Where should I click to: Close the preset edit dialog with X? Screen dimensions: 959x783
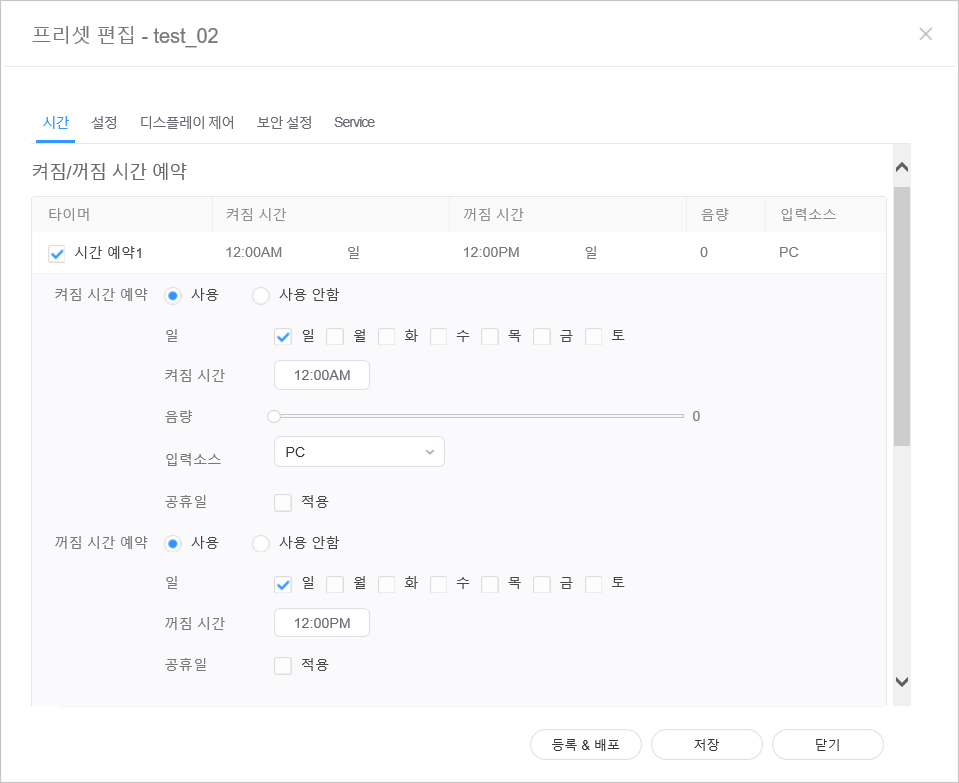pos(925,34)
